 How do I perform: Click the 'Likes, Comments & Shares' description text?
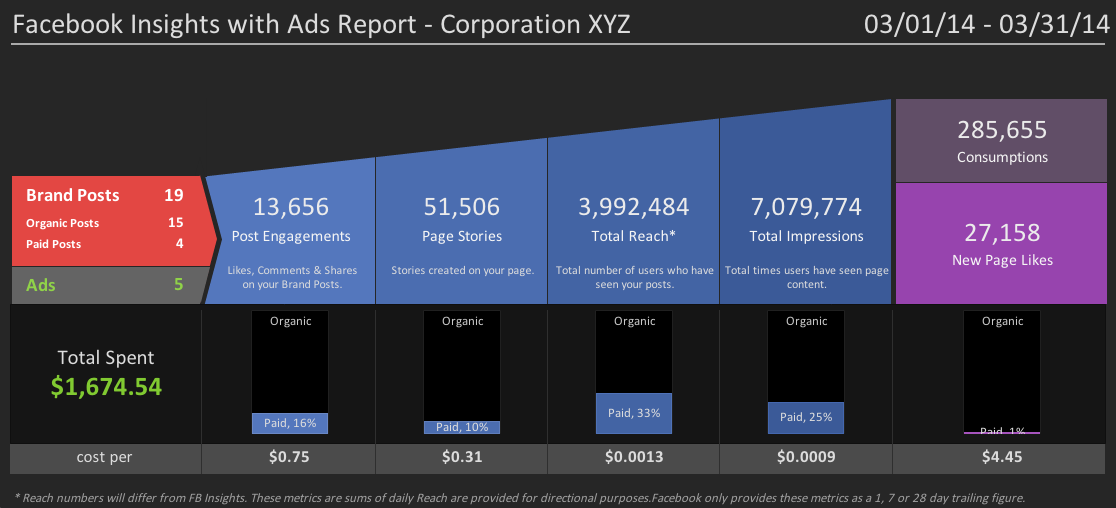(293, 277)
